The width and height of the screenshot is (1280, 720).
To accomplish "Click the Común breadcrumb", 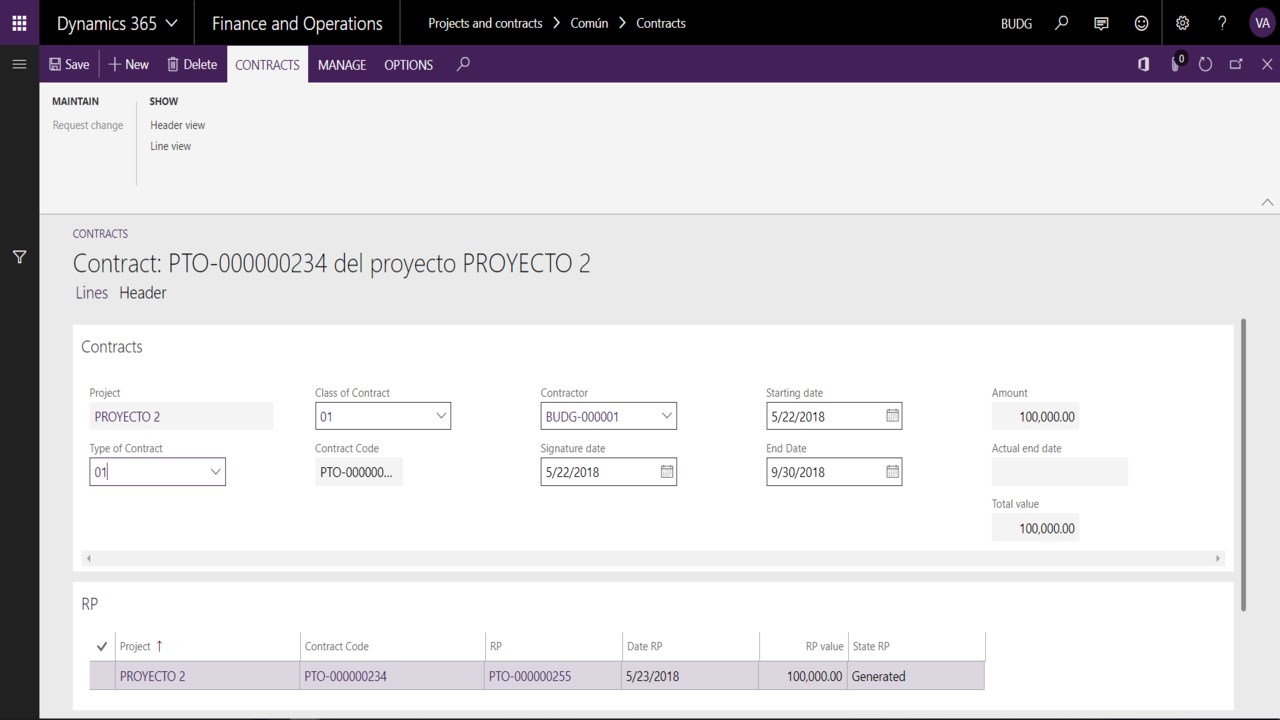I will [x=589, y=23].
